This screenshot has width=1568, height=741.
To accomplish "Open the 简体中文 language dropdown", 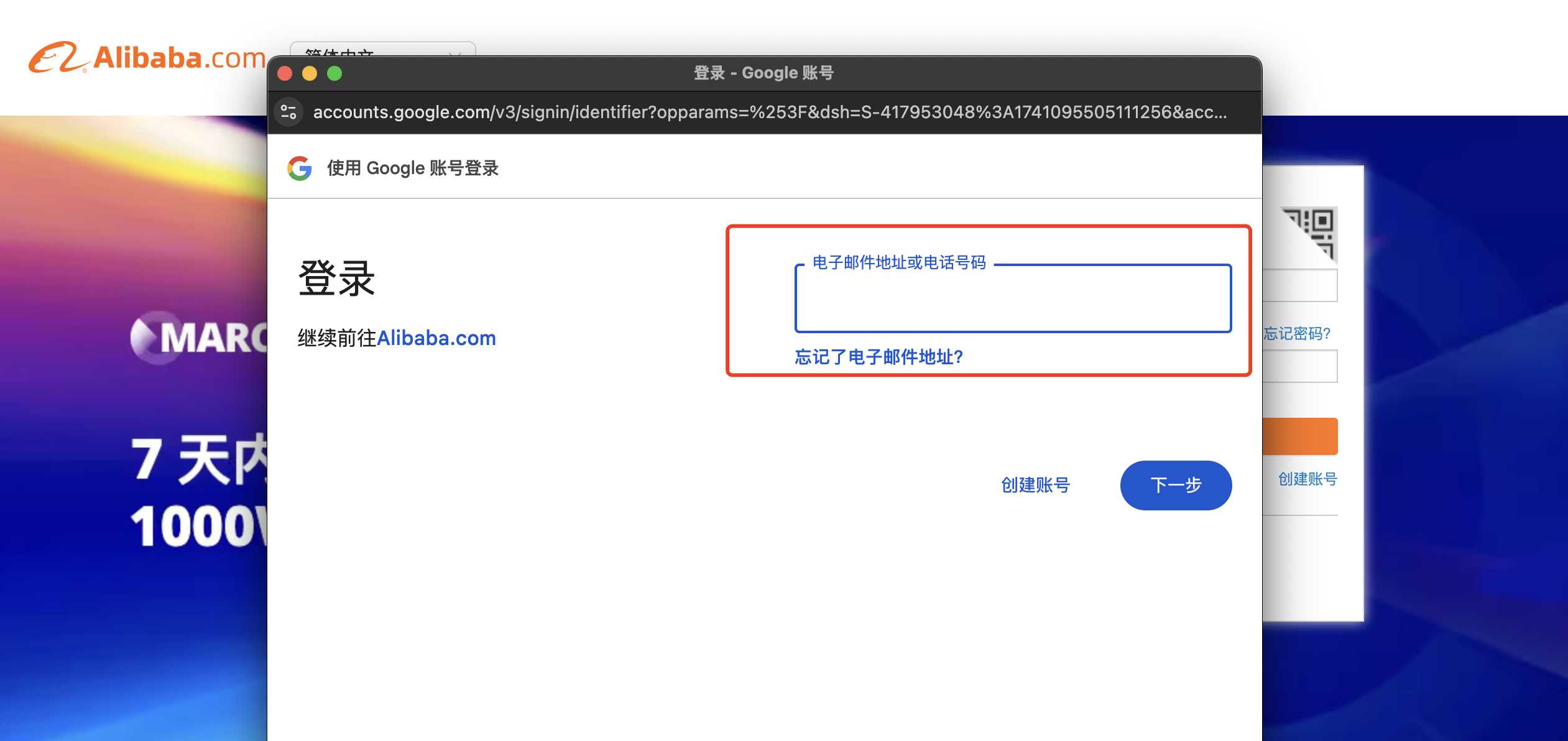I will pyautogui.click(x=382, y=48).
